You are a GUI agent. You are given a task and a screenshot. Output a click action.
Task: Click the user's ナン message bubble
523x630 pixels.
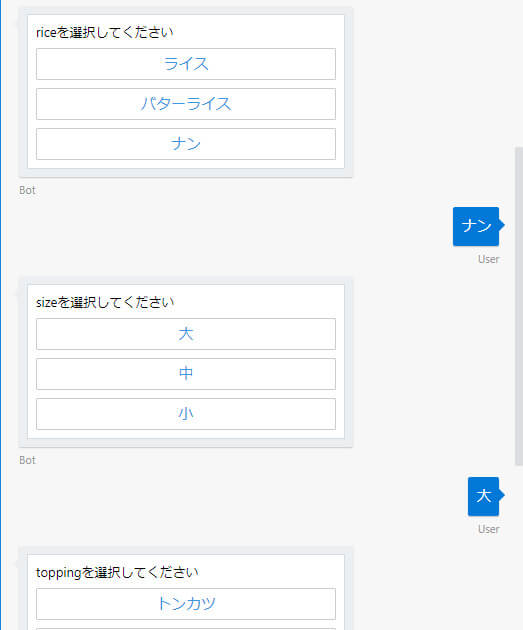476,226
